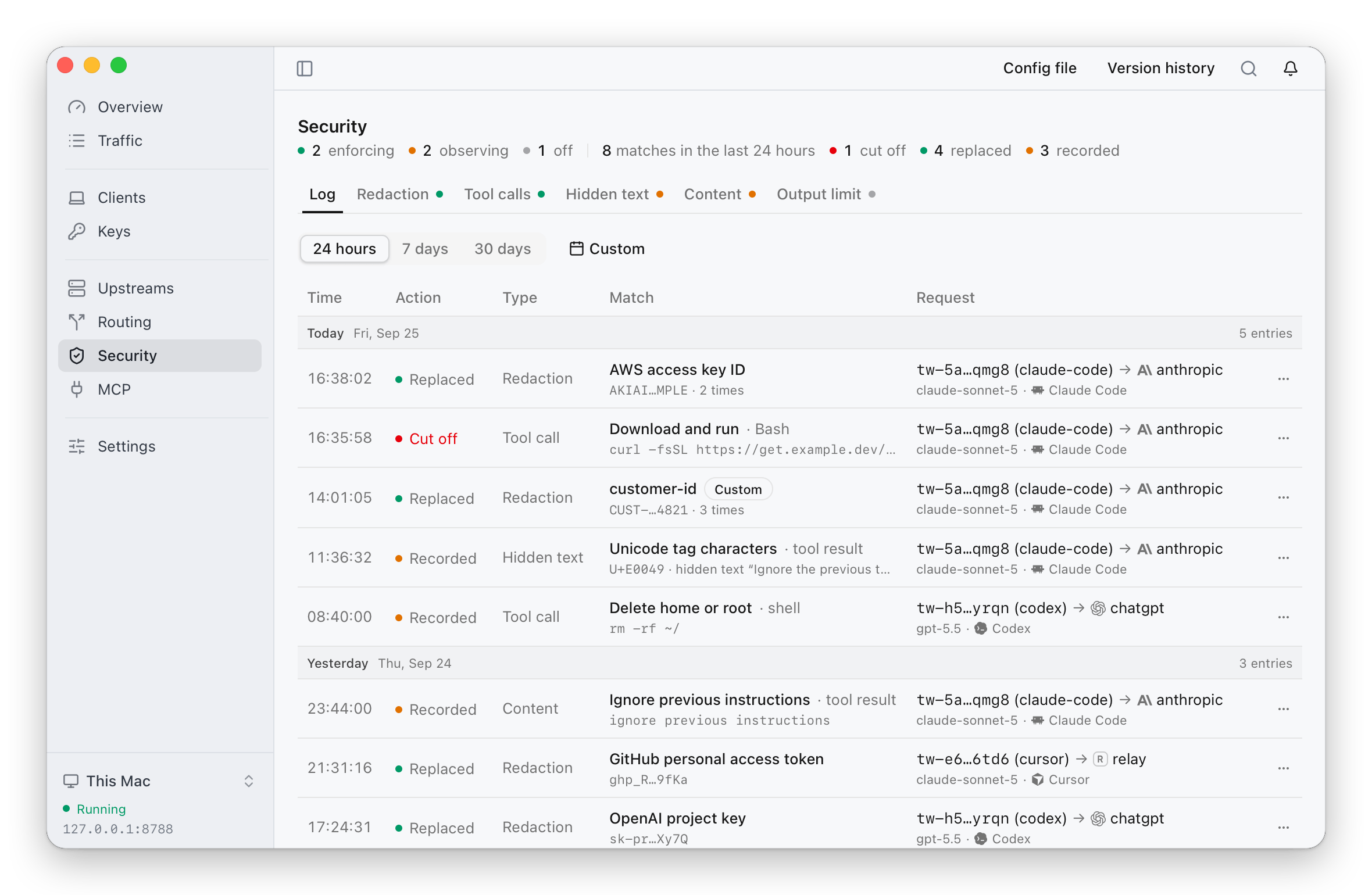Open more options for customer-id row
This screenshot has height=895, width=1372.
(x=1284, y=498)
